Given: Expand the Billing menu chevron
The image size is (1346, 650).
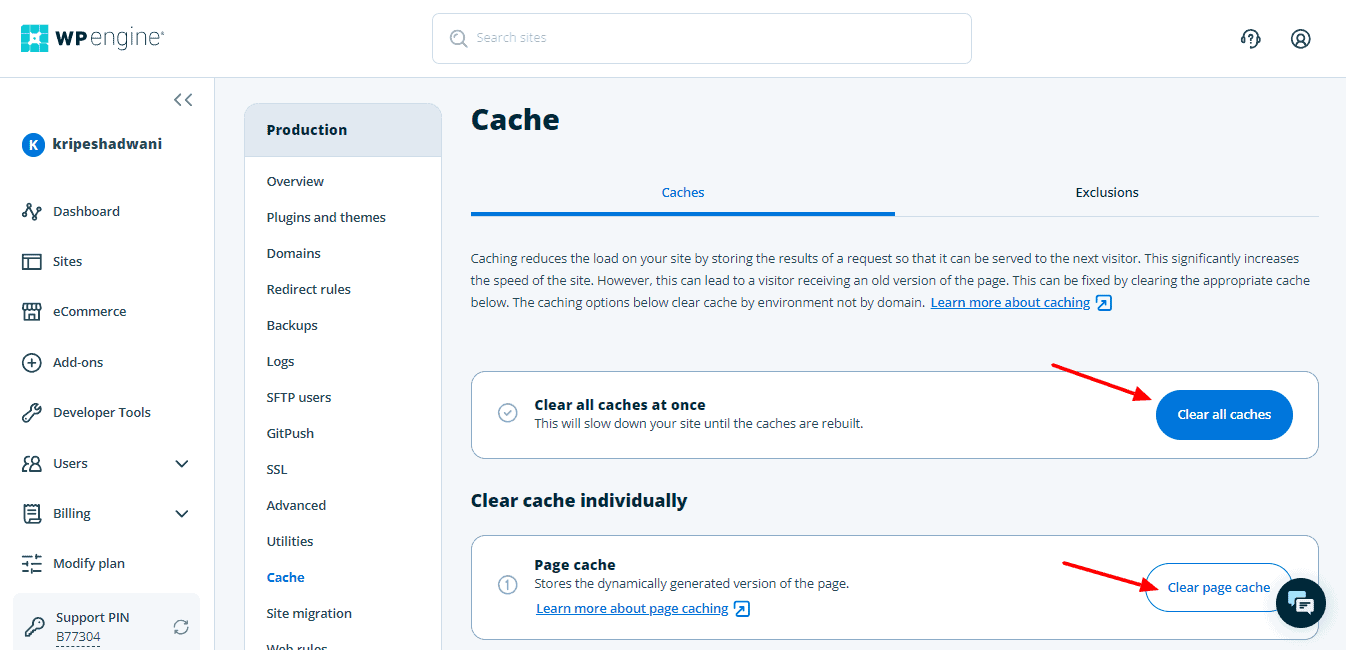Looking at the screenshot, I should click(182, 514).
